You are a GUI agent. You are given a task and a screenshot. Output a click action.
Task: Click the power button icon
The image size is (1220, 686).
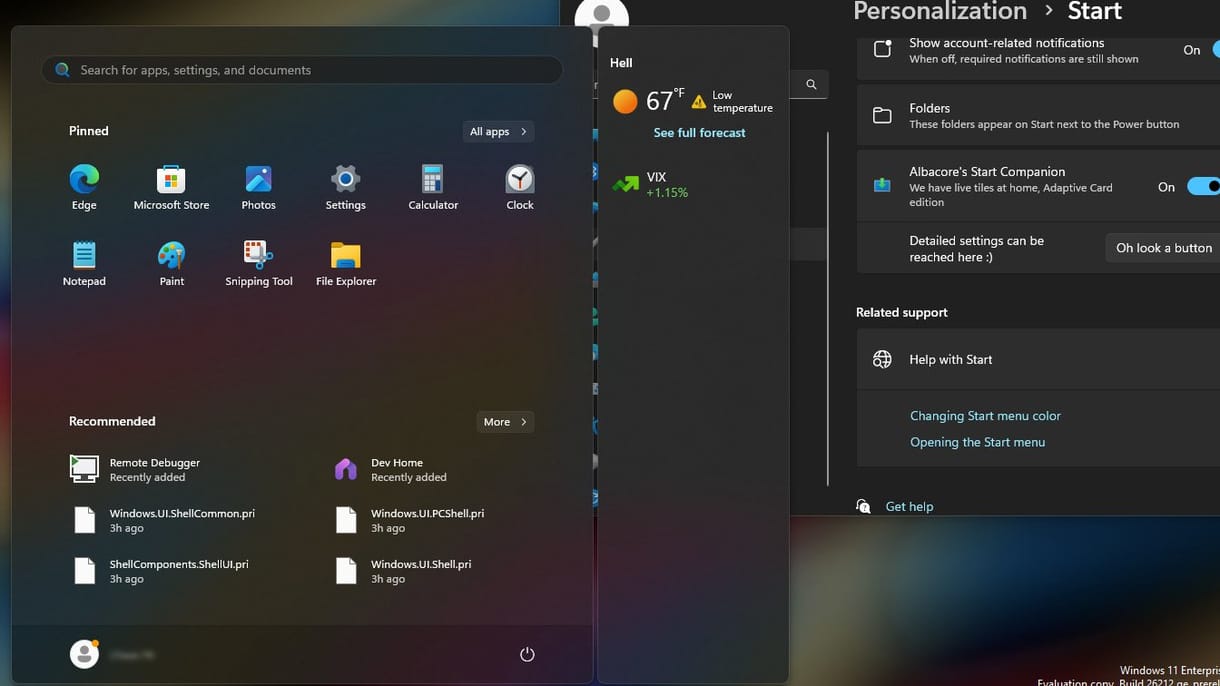pyautogui.click(x=527, y=654)
